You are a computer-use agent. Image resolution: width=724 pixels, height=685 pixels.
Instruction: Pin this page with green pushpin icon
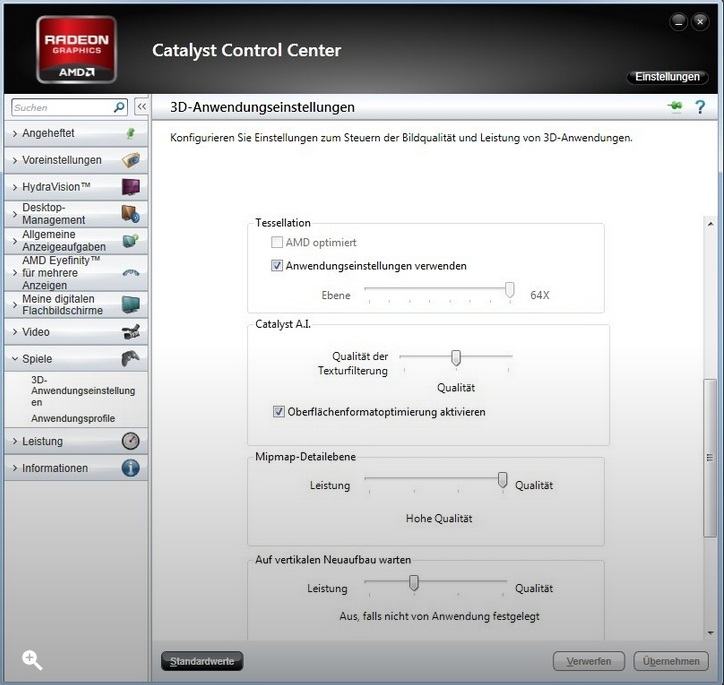tap(675, 107)
